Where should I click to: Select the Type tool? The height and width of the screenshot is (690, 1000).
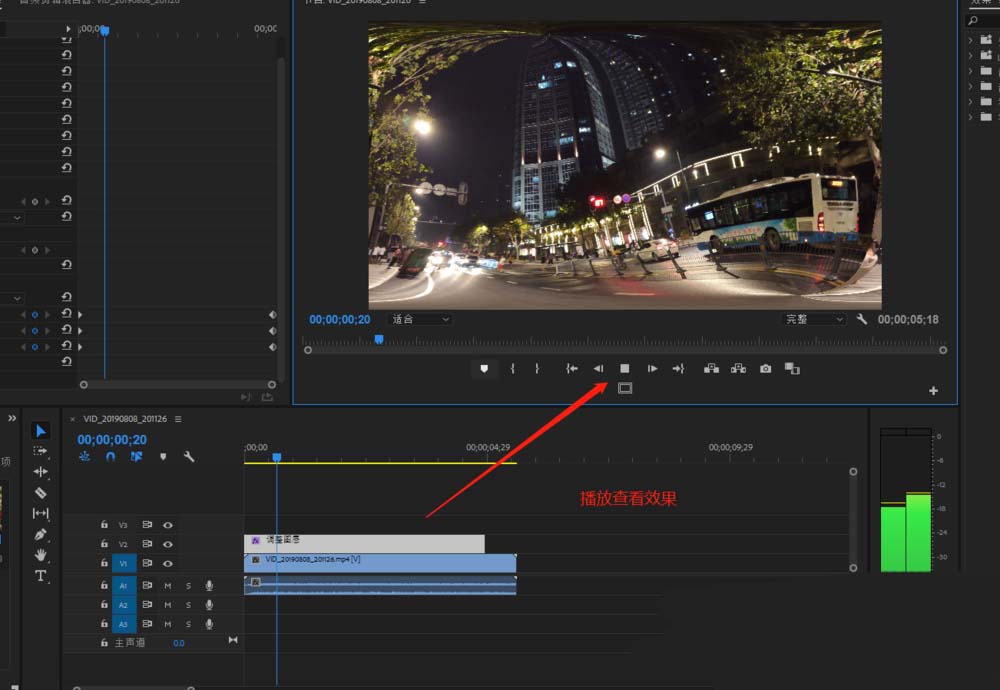[41, 576]
